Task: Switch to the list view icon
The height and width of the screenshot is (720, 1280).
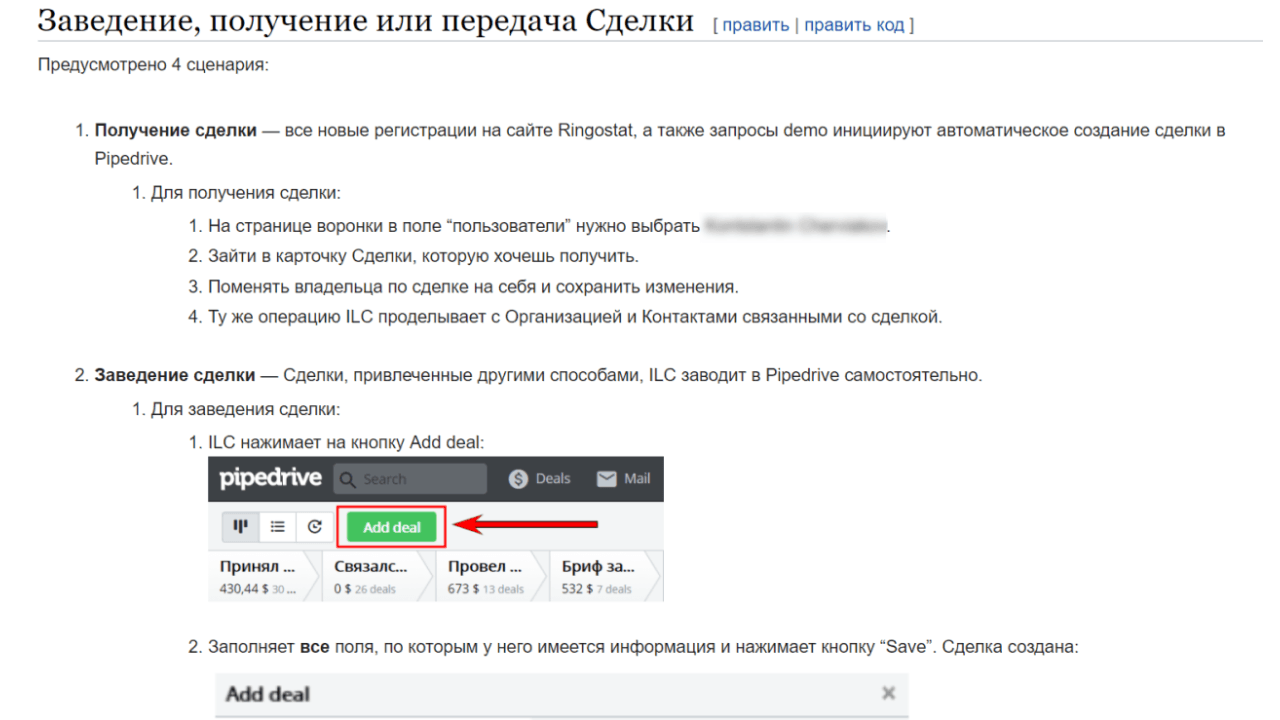Action: pyautogui.click(x=278, y=526)
